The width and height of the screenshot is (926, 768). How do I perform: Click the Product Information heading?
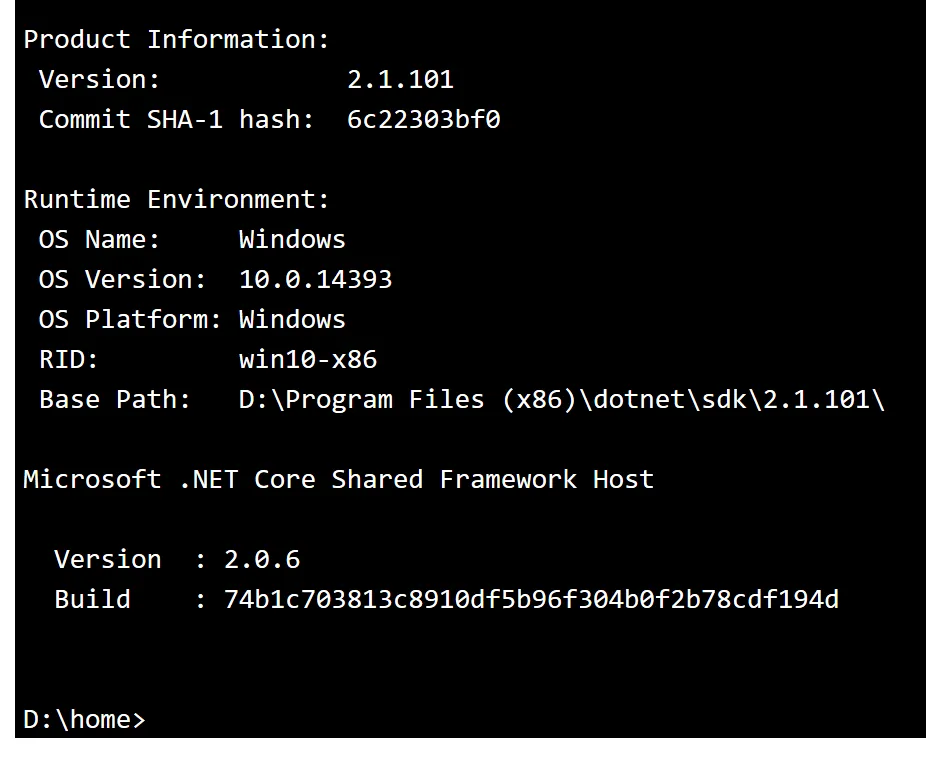point(176,40)
